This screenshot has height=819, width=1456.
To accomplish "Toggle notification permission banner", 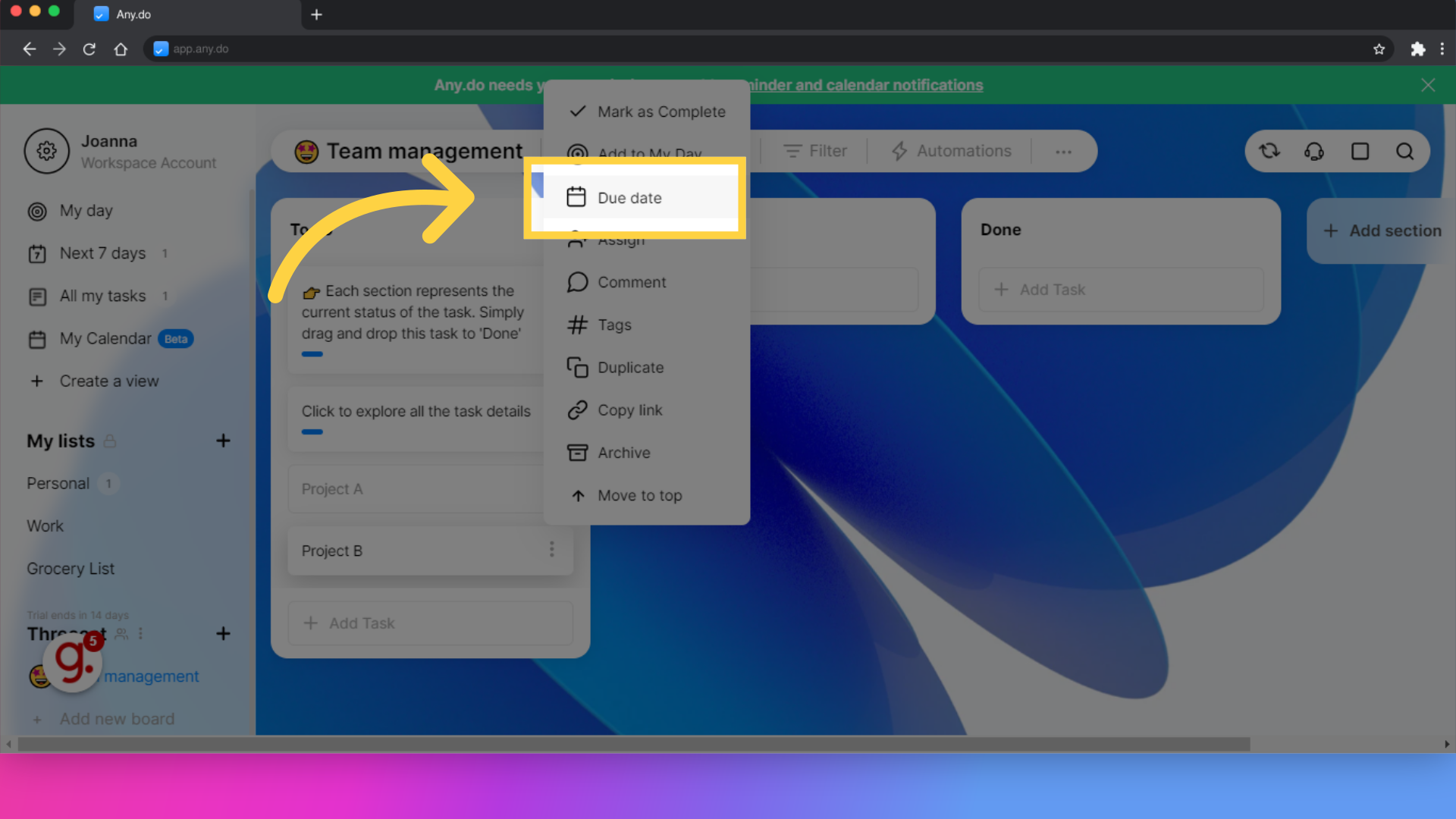I will click(1429, 84).
